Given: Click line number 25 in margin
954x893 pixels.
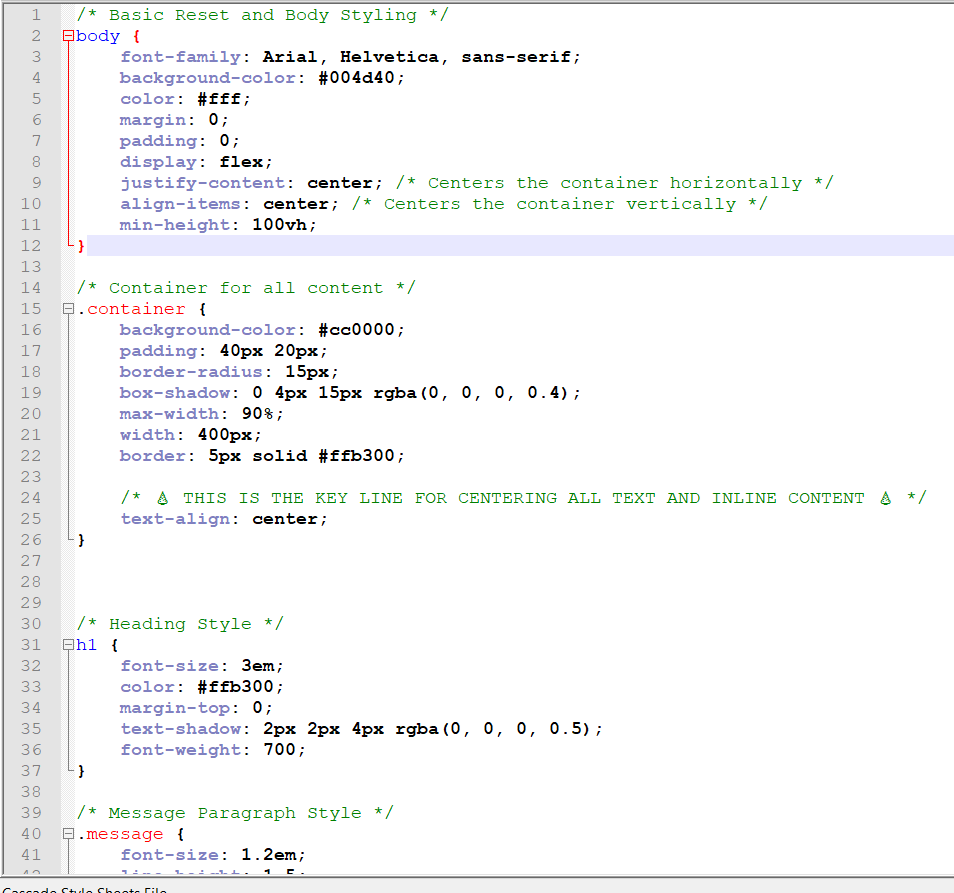Looking at the screenshot, I should tap(31, 519).
